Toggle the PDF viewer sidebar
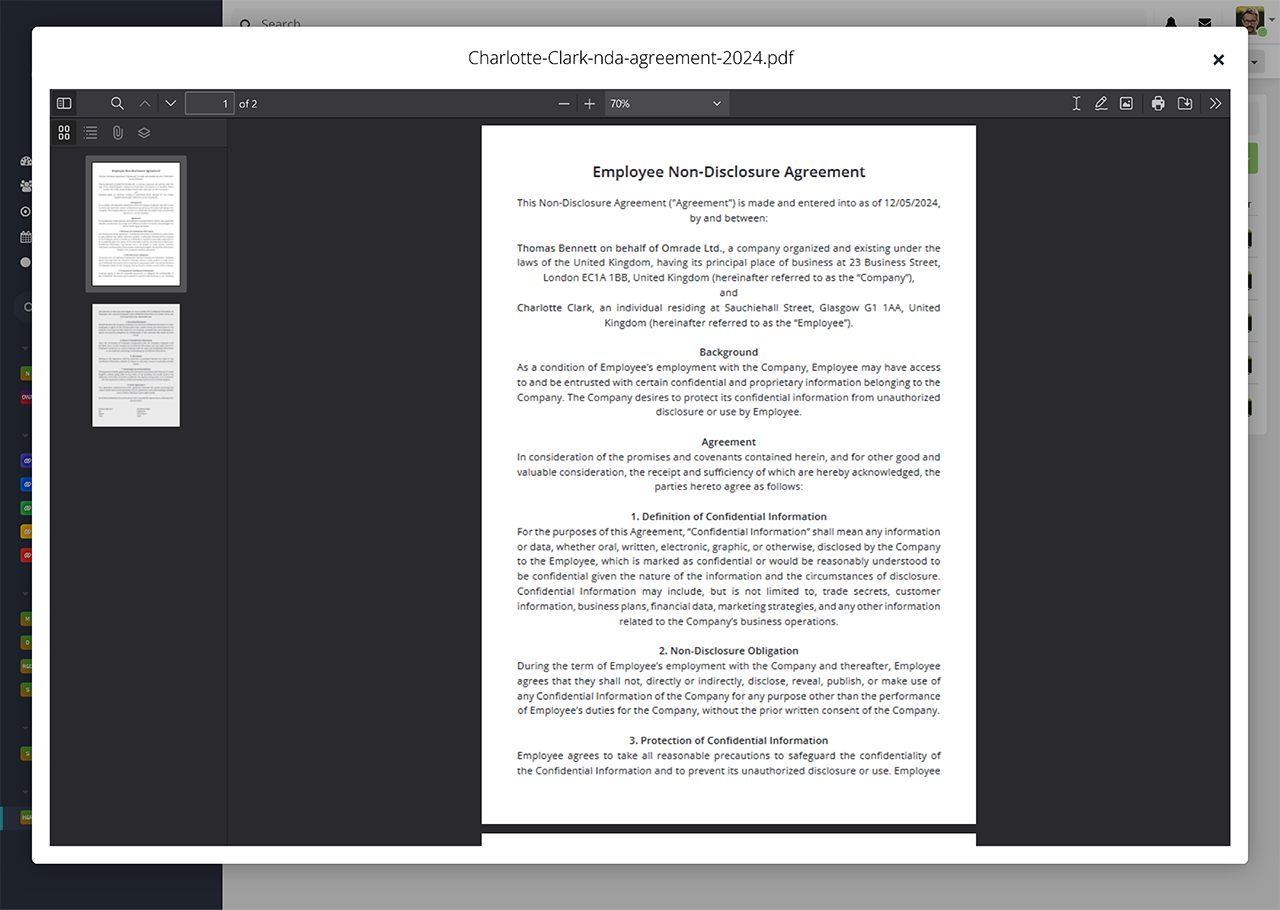The width and height of the screenshot is (1280, 910). pyautogui.click(x=64, y=103)
